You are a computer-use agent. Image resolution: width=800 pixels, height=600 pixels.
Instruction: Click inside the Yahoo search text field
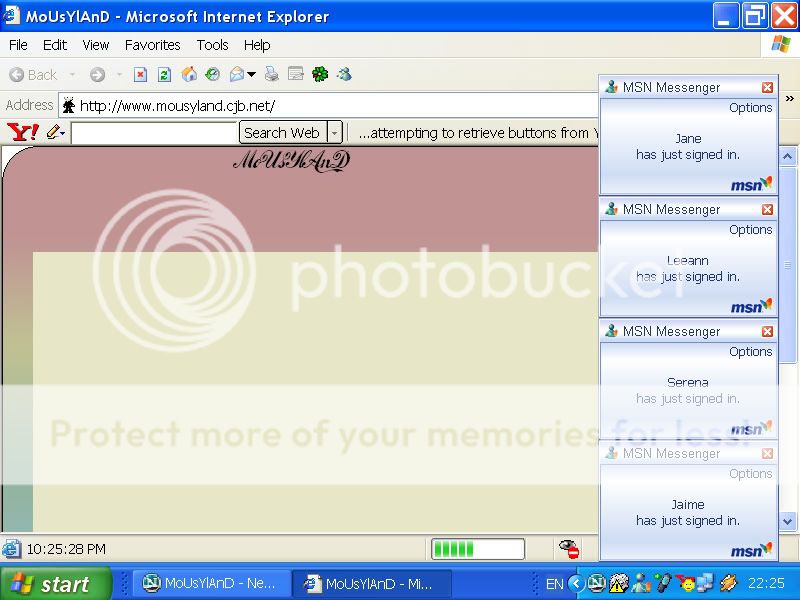(154, 132)
